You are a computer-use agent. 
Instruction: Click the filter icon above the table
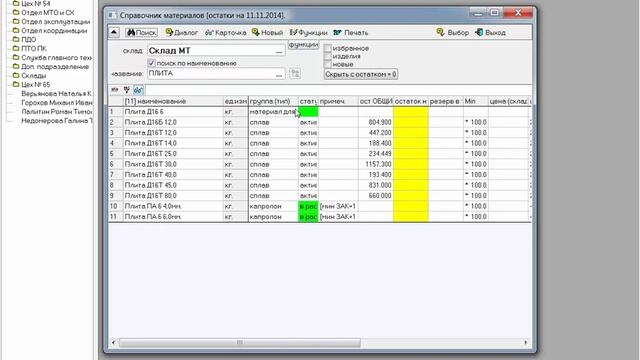pyautogui.click(x=127, y=90)
